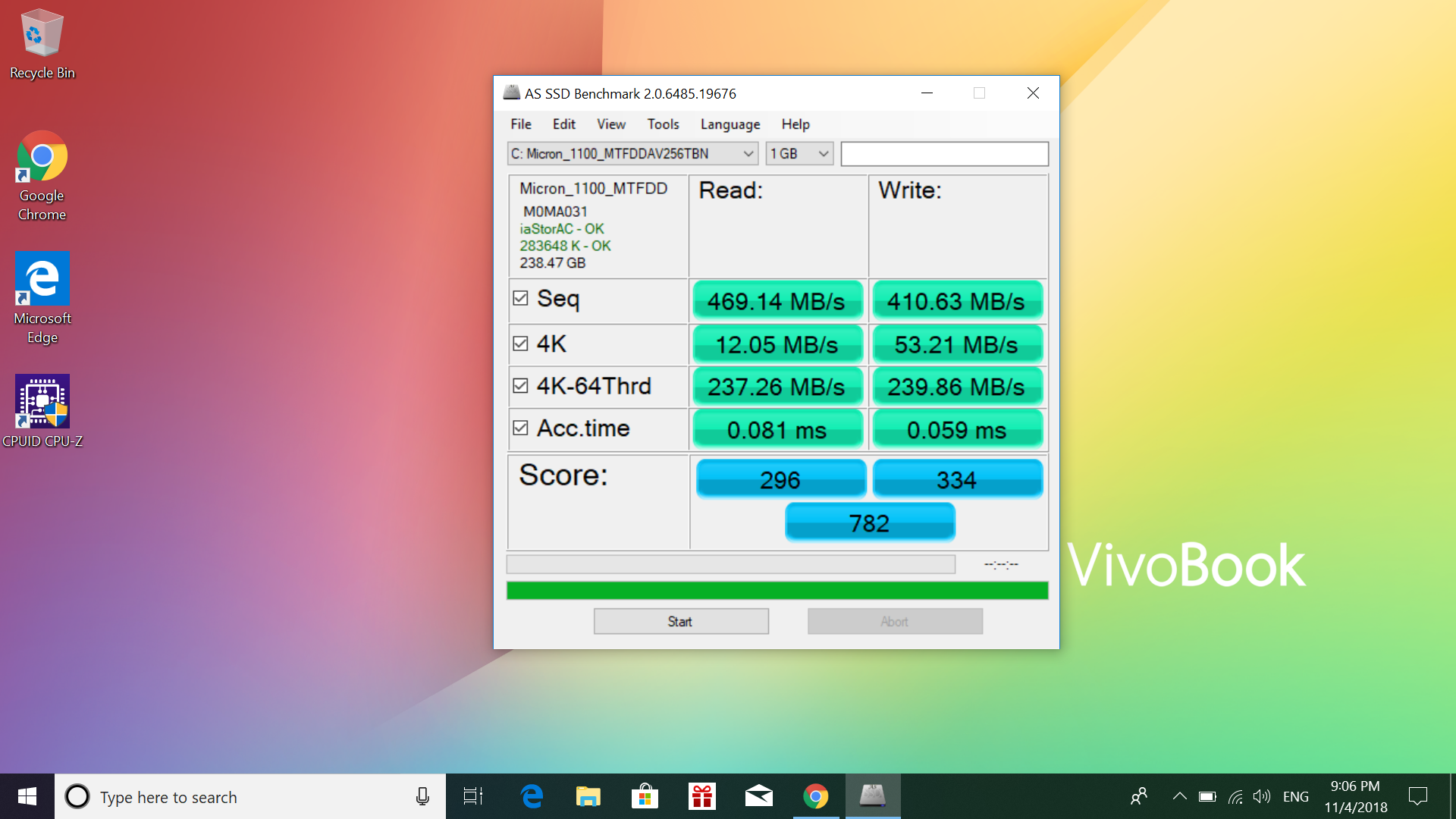Viewport: 1456px width, 819px height.
Task: Open the Edit menu
Action: pos(563,124)
